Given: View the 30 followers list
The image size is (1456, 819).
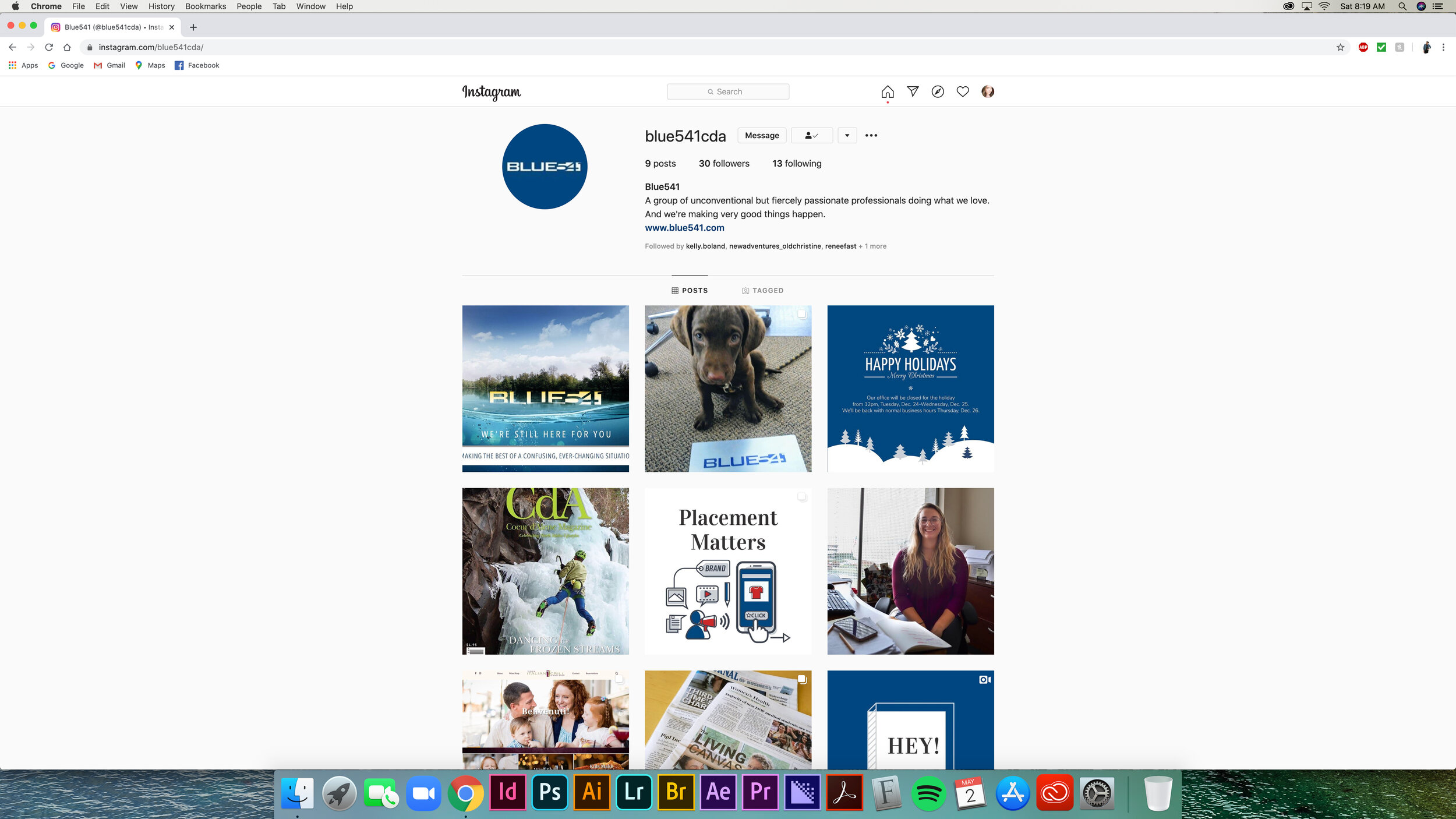Looking at the screenshot, I should coord(724,164).
